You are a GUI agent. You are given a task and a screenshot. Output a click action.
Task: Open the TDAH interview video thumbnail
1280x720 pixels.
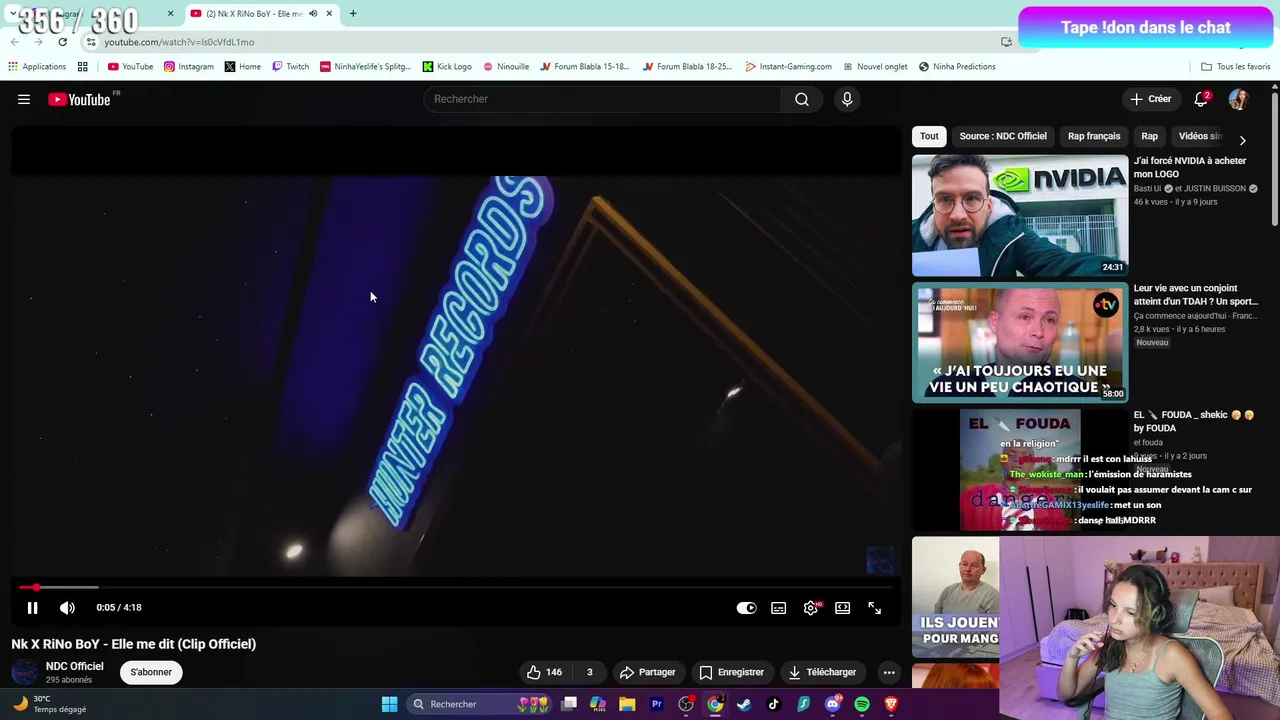1020,342
